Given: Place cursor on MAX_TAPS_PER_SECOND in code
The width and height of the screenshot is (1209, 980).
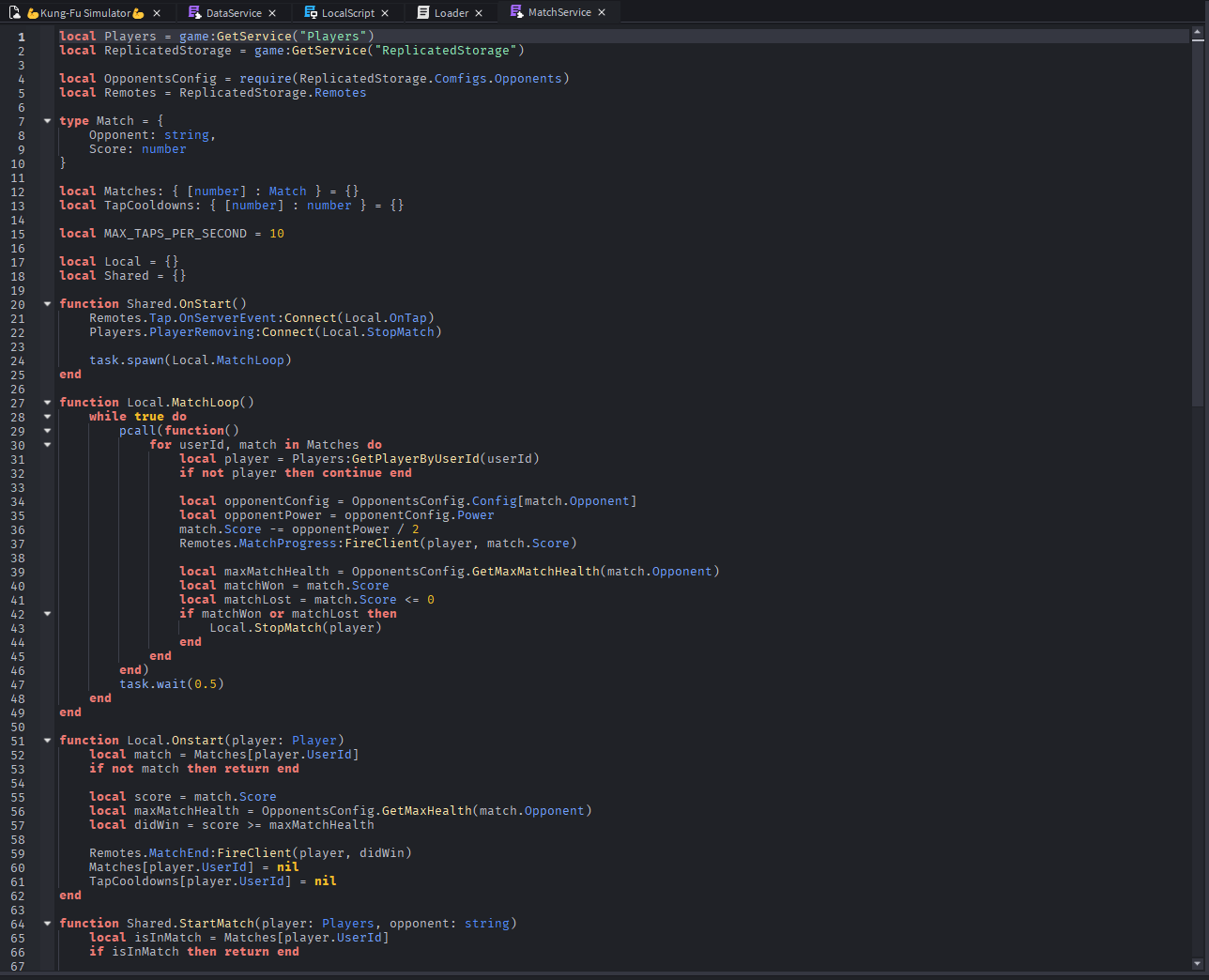Looking at the screenshot, I should tap(175, 234).
